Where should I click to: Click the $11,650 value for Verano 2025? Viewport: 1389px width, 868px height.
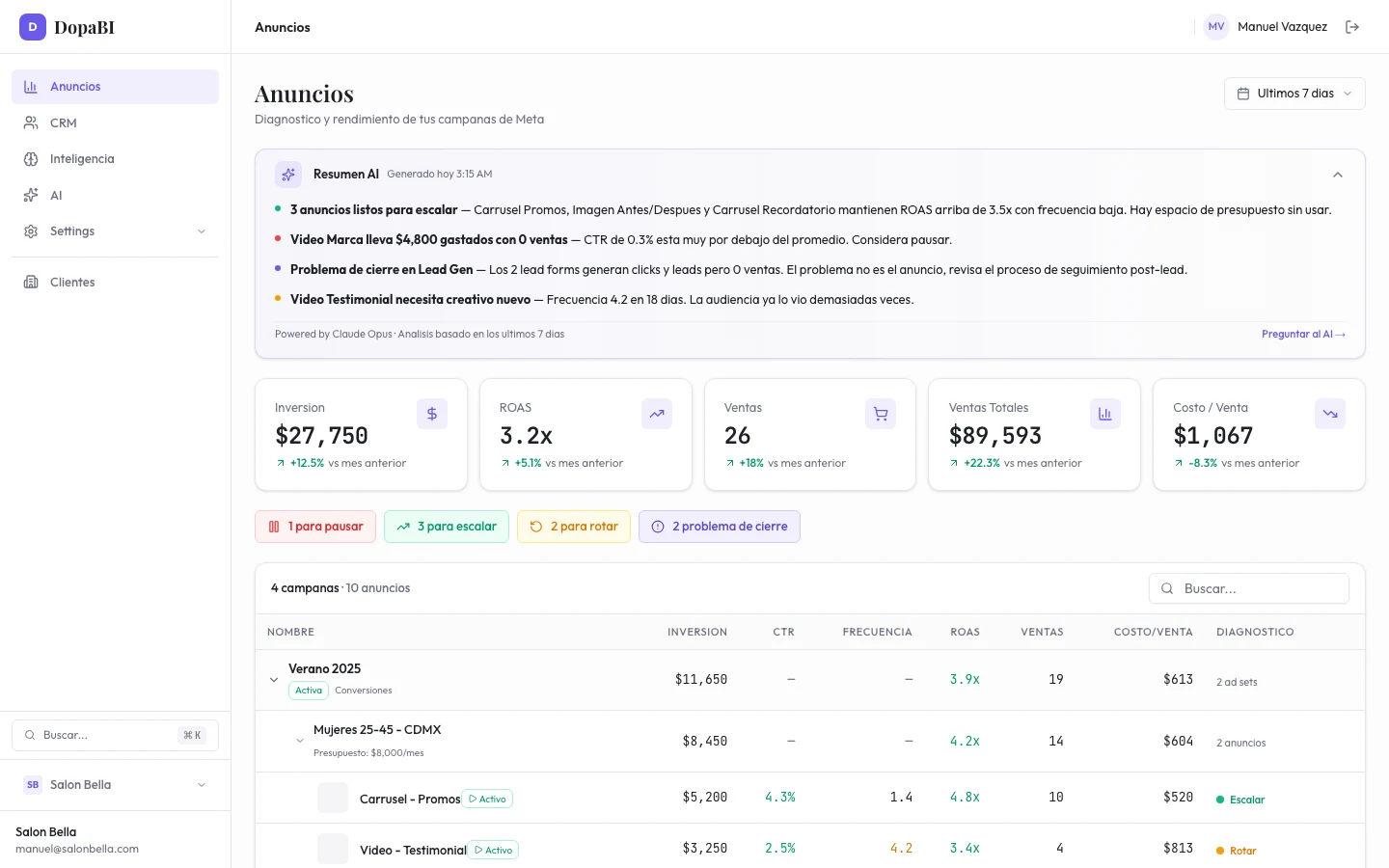tap(701, 680)
